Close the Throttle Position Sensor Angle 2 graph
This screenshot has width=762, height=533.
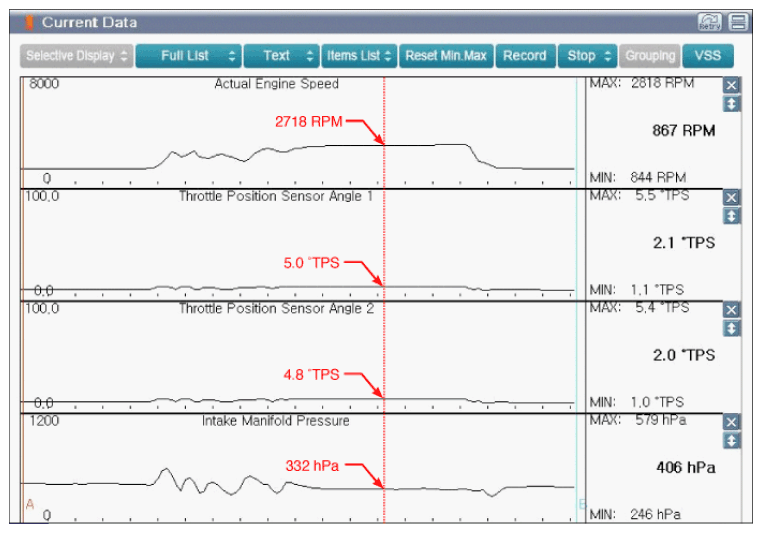[731, 310]
